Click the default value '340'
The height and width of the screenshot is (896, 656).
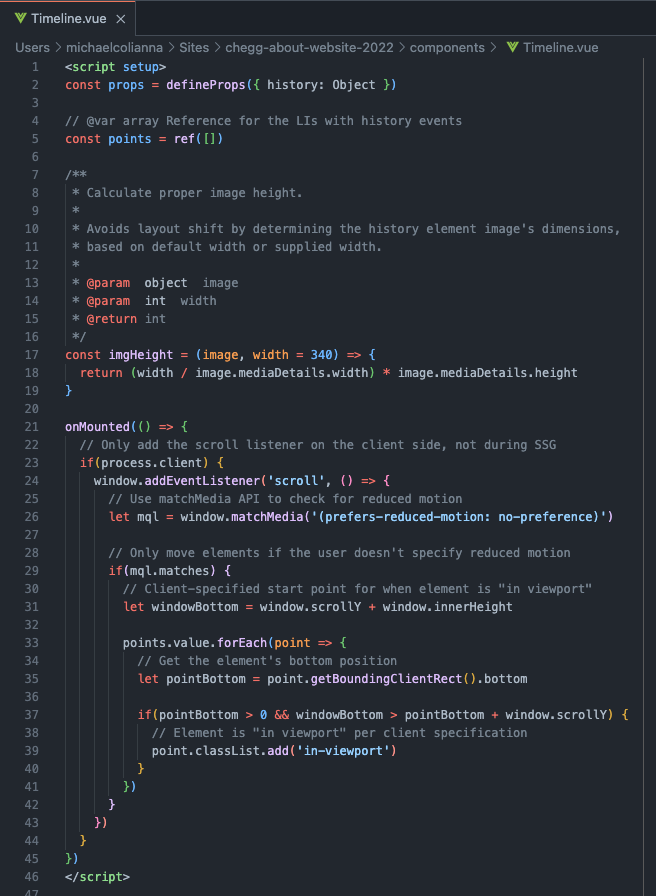pyautogui.click(x=321, y=355)
